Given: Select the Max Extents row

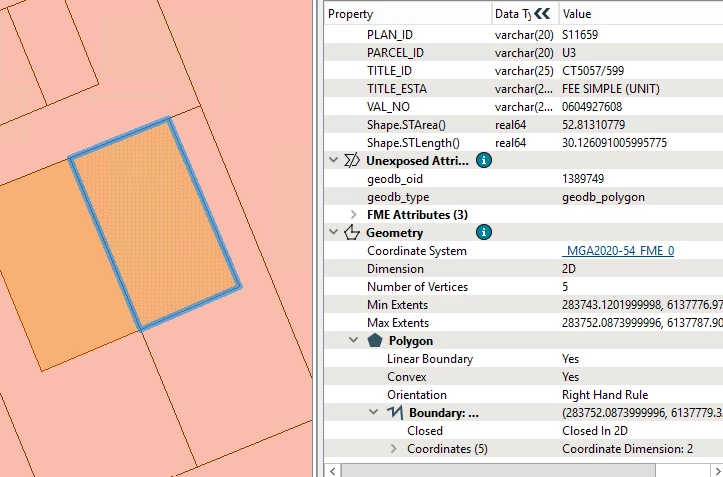Looking at the screenshot, I should [523, 322].
